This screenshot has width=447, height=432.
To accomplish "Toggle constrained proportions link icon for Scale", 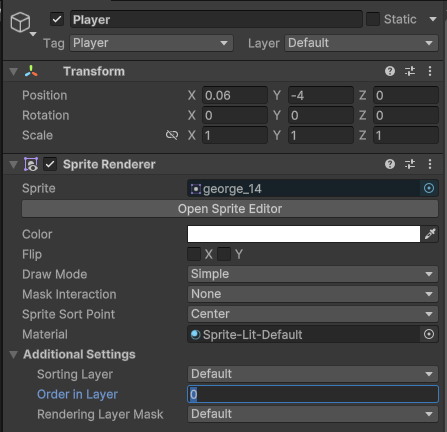I will [x=172, y=135].
